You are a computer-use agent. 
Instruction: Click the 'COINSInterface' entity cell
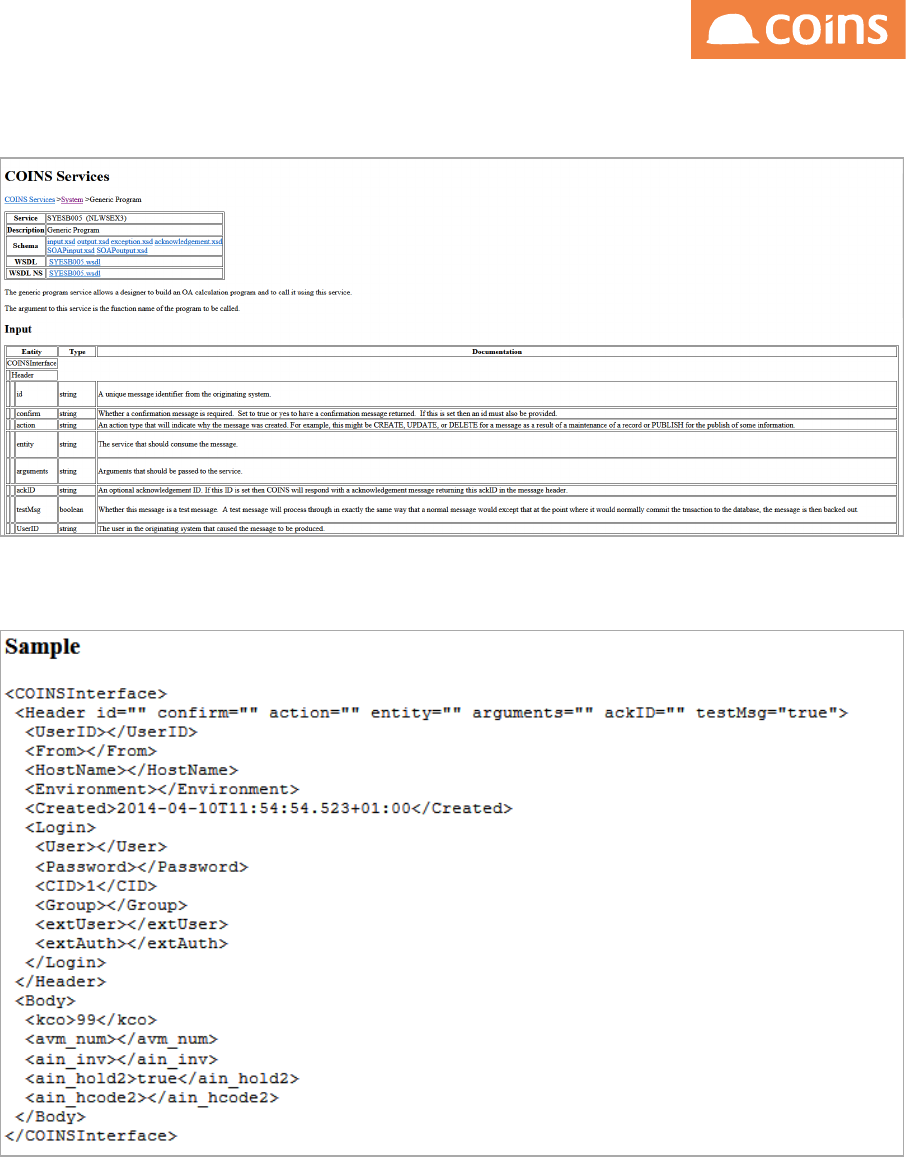pyautogui.click(x=31, y=363)
